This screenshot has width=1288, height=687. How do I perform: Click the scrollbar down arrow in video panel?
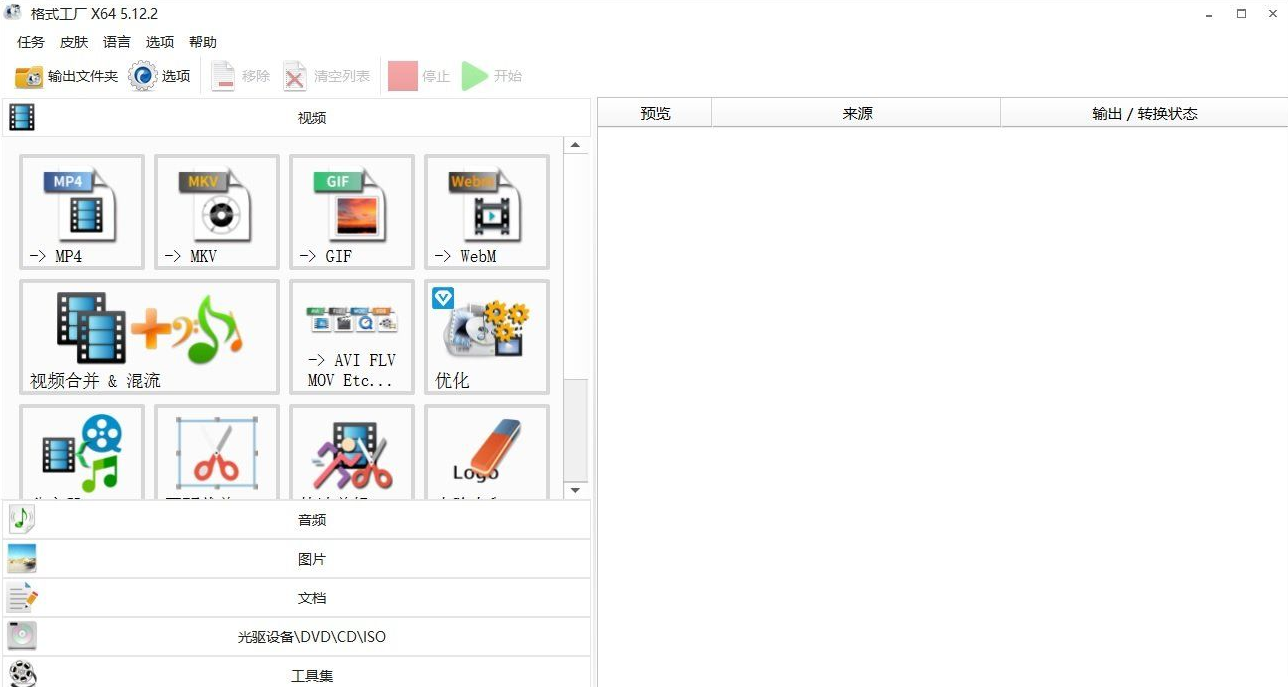(x=576, y=489)
